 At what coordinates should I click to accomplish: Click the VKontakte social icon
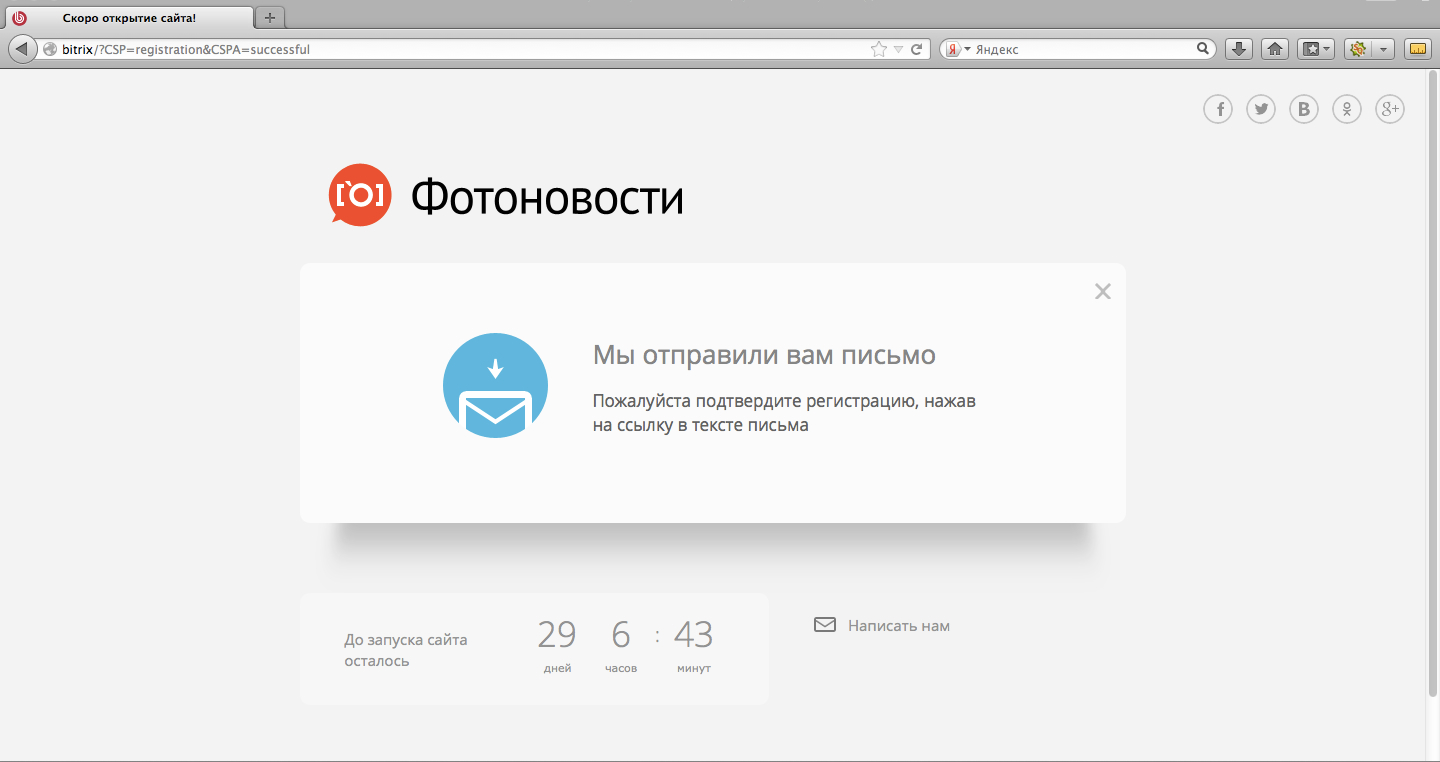point(1303,109)
